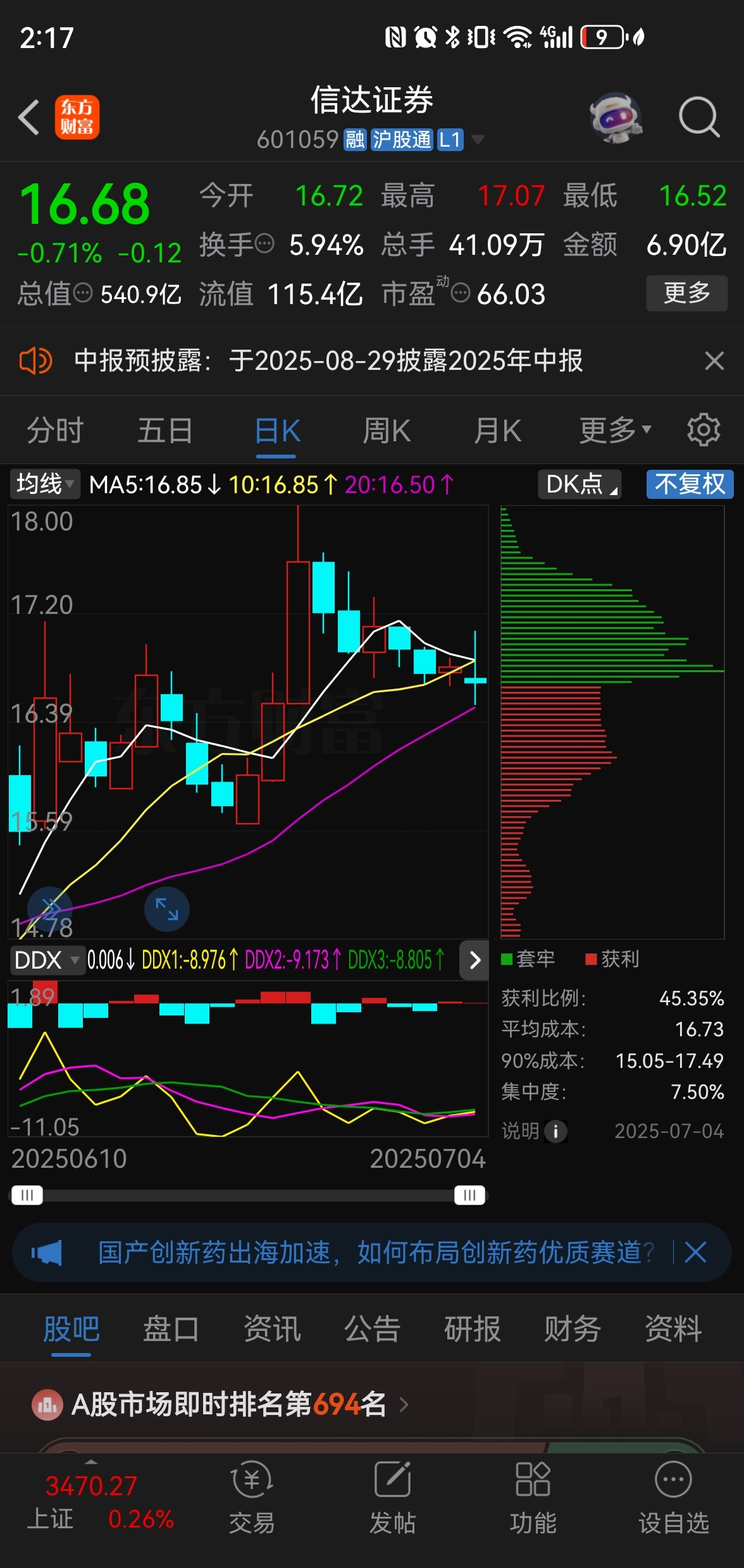Viewport: 744px width, 1568px height.
Task: Tap info icon beside 换手
Action: pyautogui.click(x=264, y=243)
